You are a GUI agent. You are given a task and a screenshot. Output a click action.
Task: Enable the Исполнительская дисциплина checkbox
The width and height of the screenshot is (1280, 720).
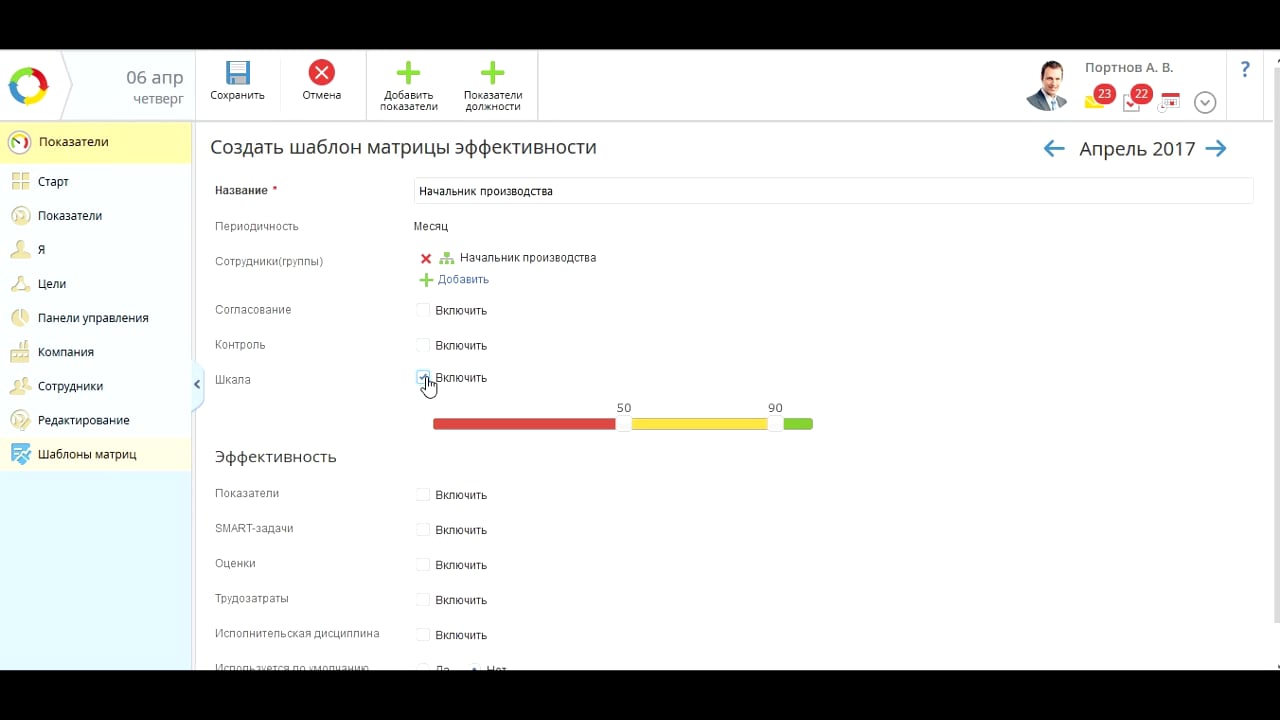(x=423, y=634)
